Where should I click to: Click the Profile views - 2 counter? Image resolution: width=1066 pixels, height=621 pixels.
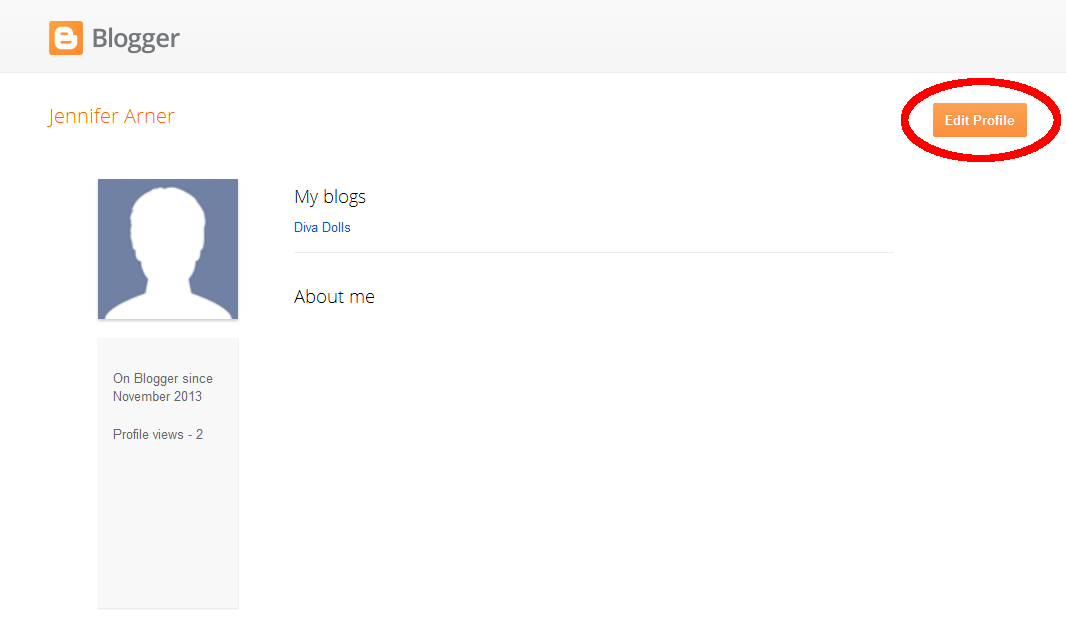coord(158,435)
